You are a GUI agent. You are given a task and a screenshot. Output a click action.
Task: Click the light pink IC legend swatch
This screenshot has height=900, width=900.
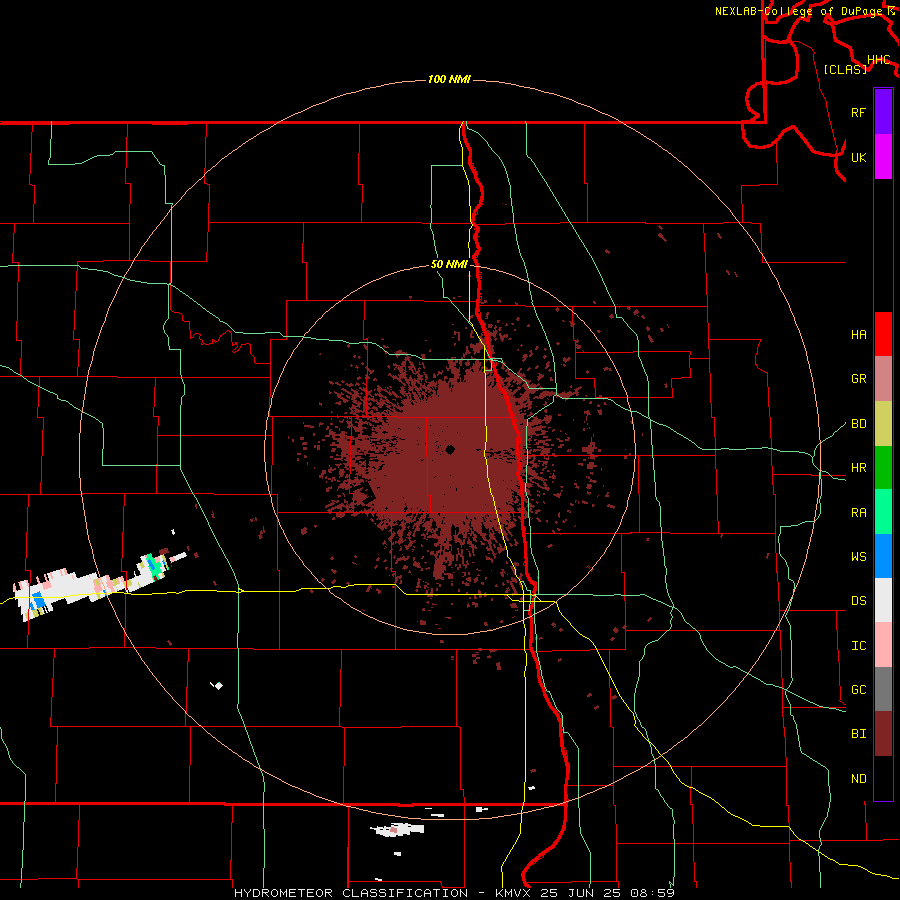pos(883,645)
